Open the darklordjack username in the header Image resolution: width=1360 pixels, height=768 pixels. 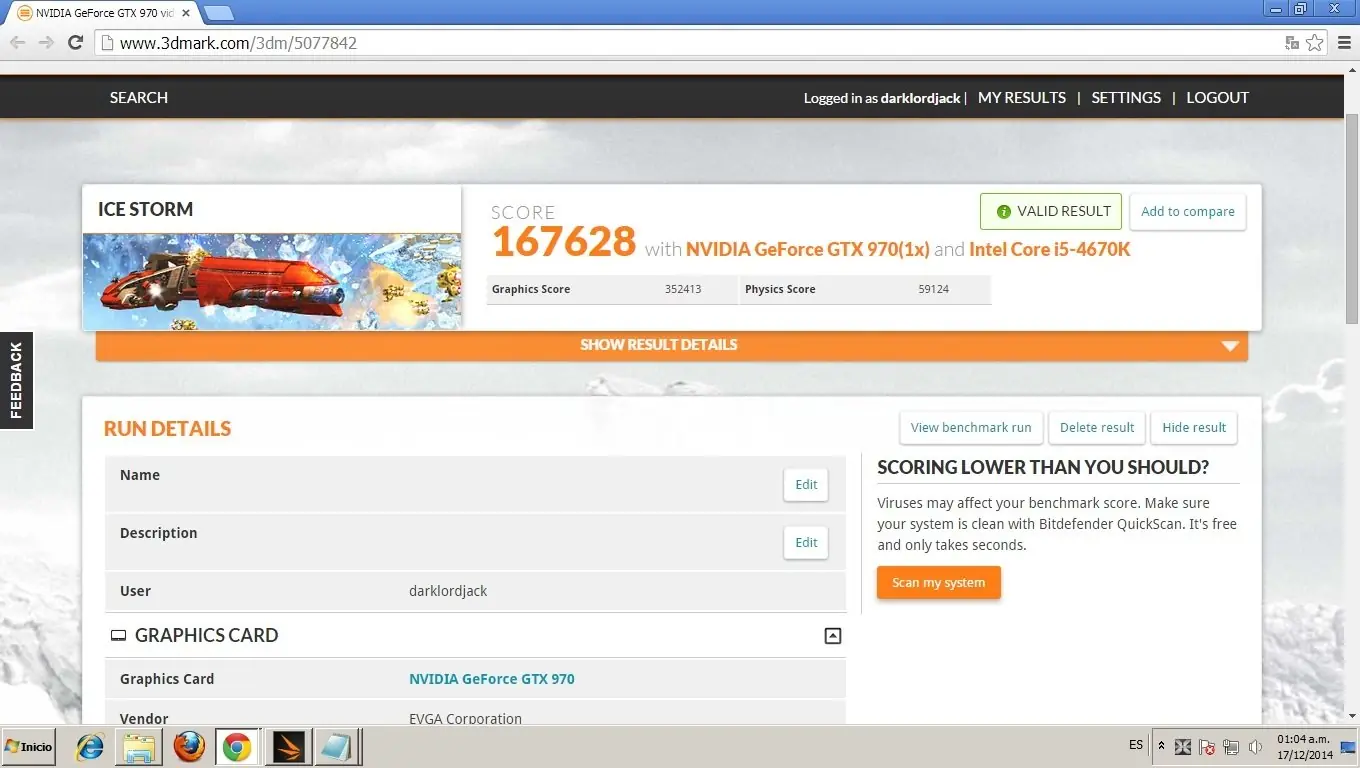920,98
